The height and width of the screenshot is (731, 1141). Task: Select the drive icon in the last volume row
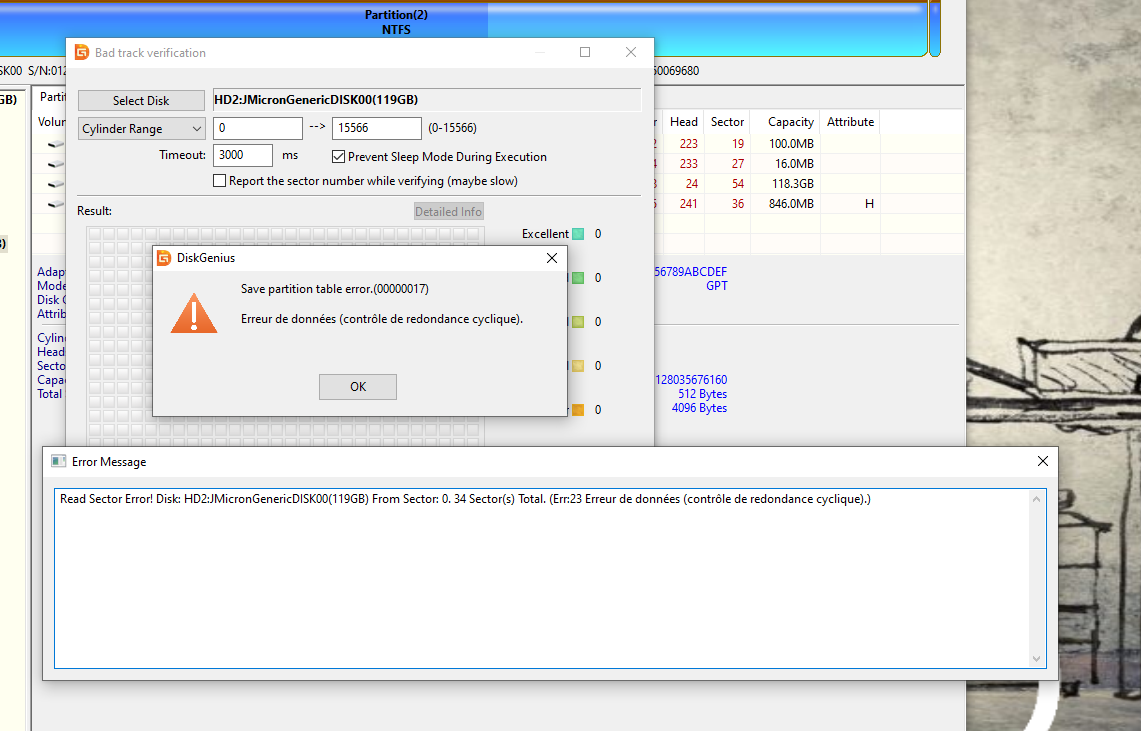(x=56, y=204)
